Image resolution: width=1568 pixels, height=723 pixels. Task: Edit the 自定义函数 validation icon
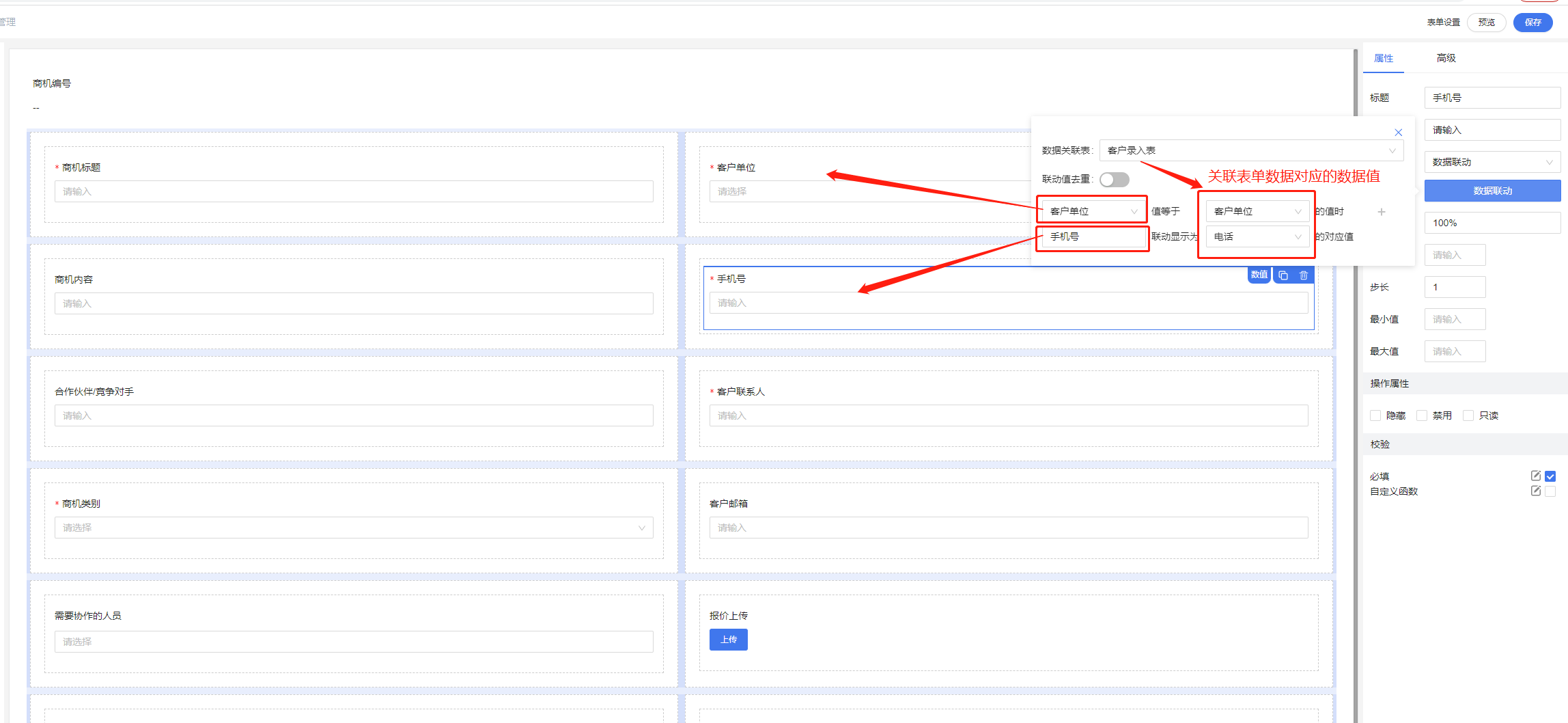coord(1536,491)
